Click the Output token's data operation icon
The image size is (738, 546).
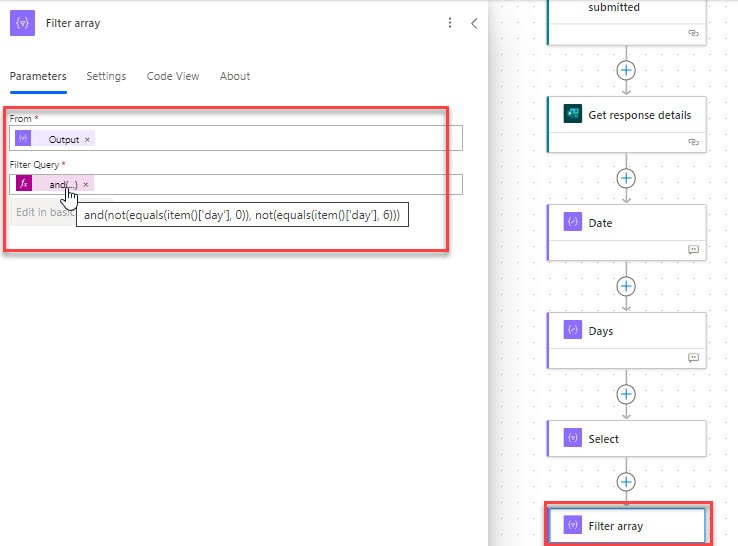coord(23,138)
